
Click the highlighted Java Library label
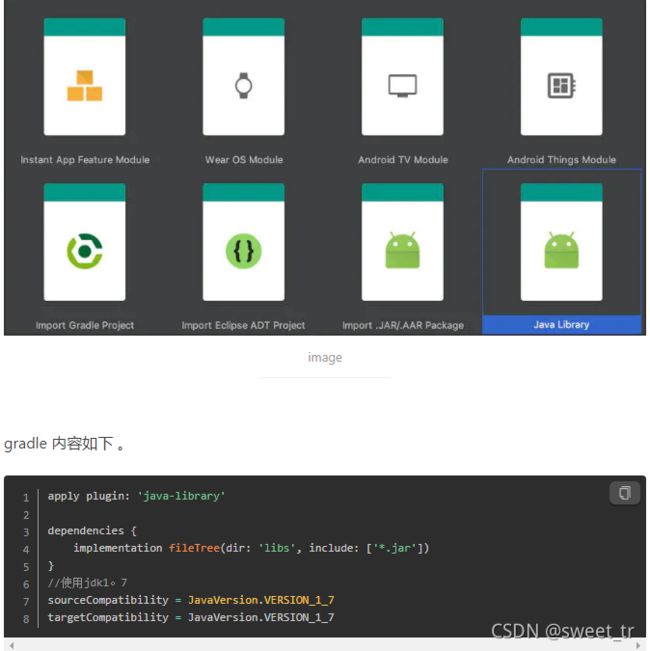[x=561, y=325]
